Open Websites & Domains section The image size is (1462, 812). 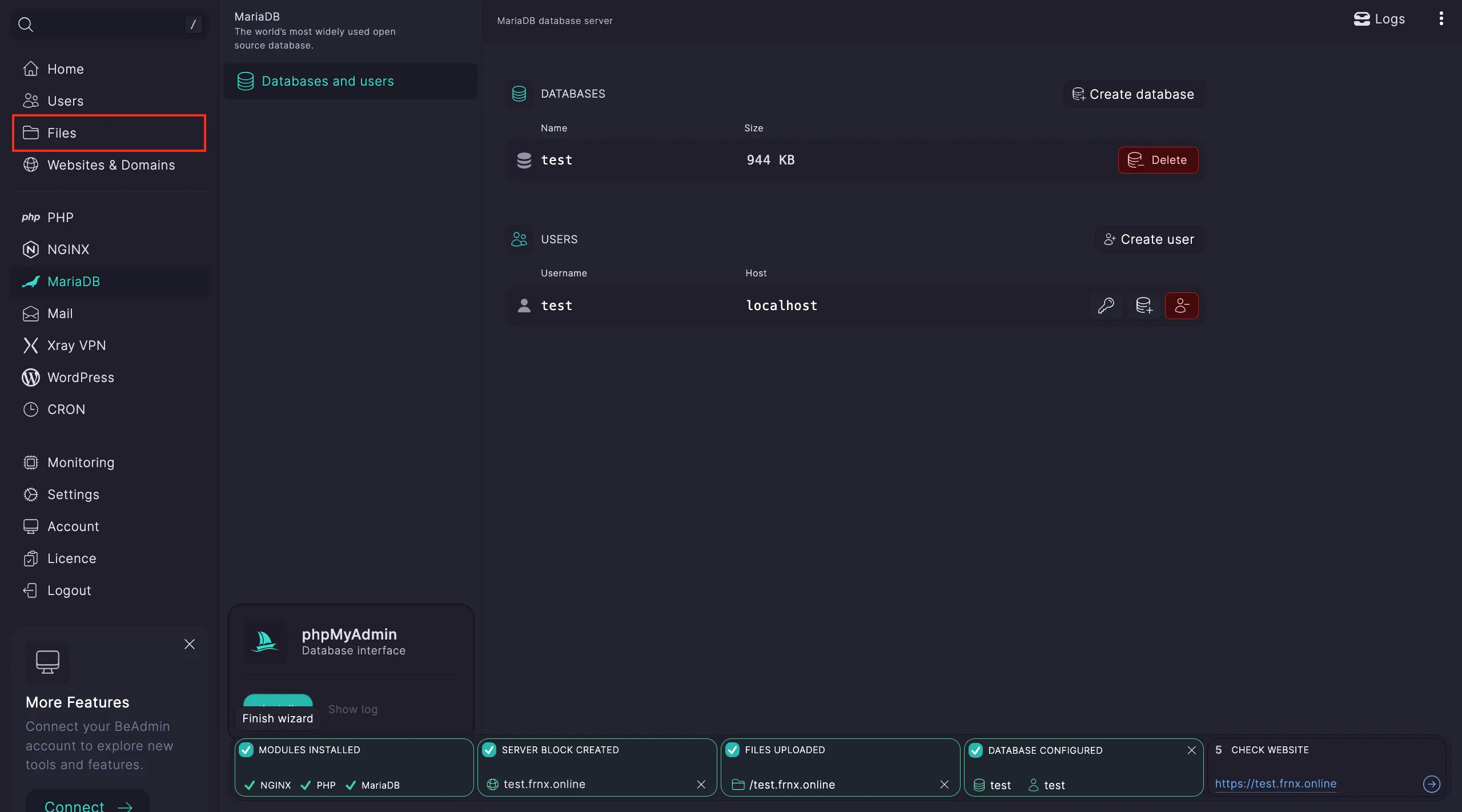110,165
